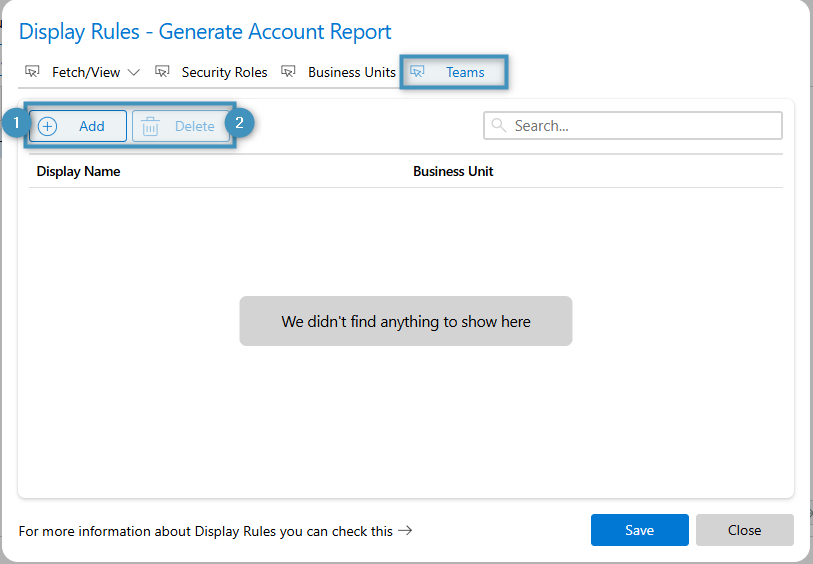Sort by the Business Unit column header

tap(453, 171)
